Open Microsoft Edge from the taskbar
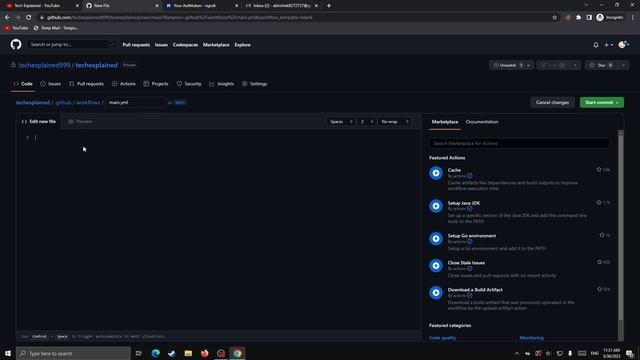The height and width of the screenshot is (360, 640). [156, 353]
